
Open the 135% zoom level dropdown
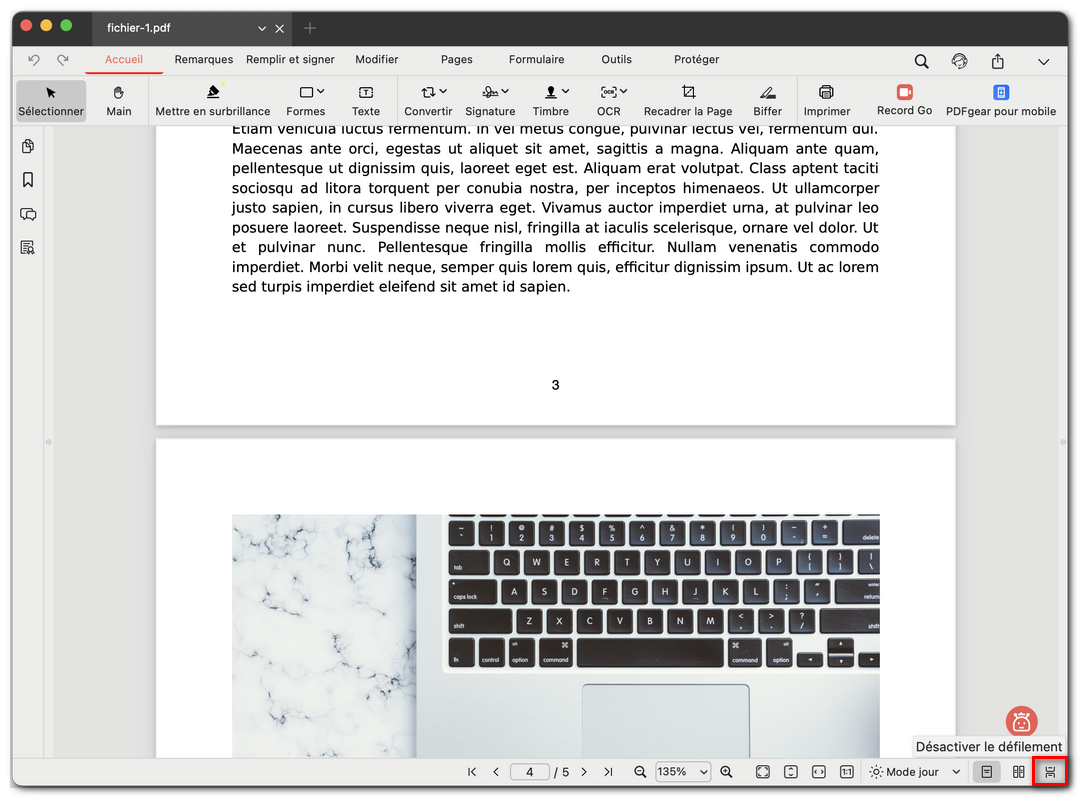[x=683, y=772]
